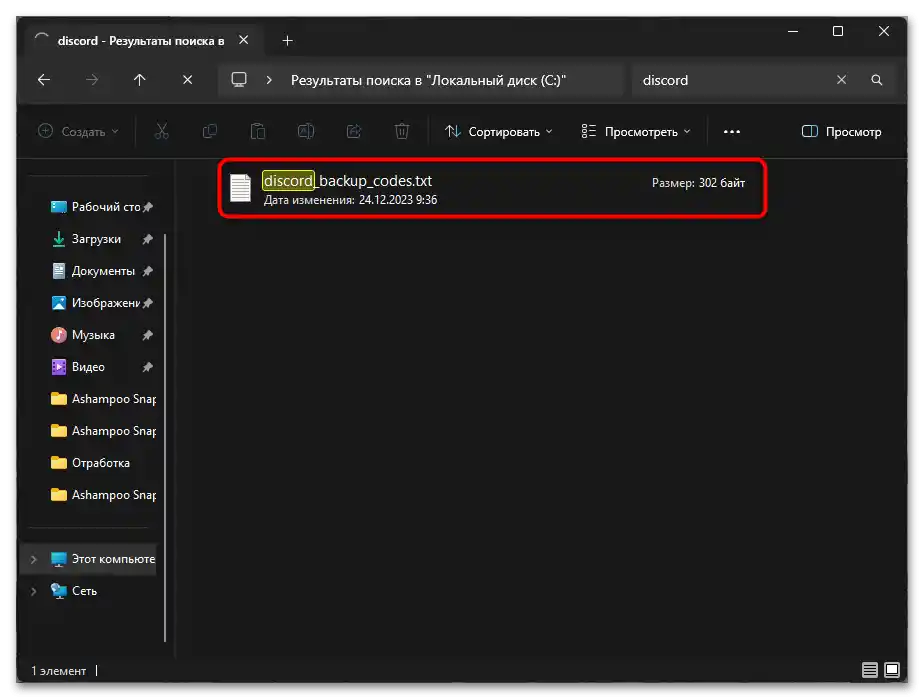
Task: Click the Paste clipboard icon
Action: tap(258, 131)
